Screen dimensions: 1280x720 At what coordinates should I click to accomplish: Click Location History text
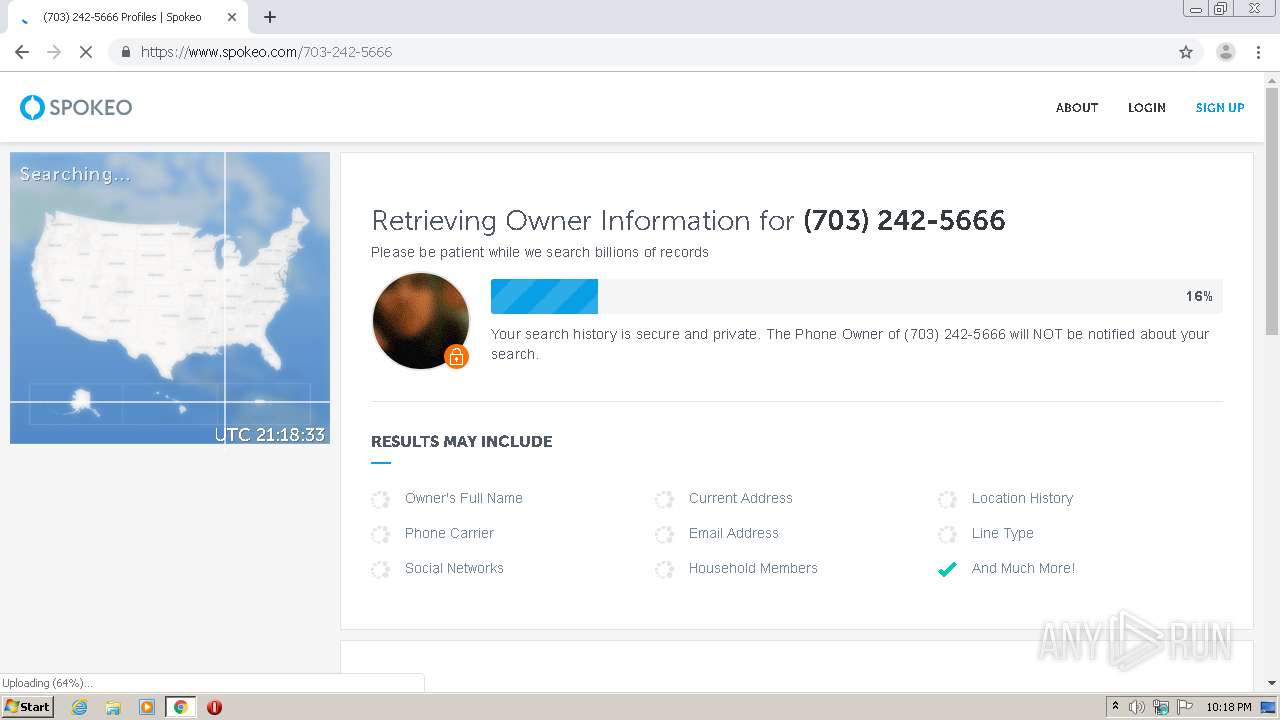point(1022,498)
